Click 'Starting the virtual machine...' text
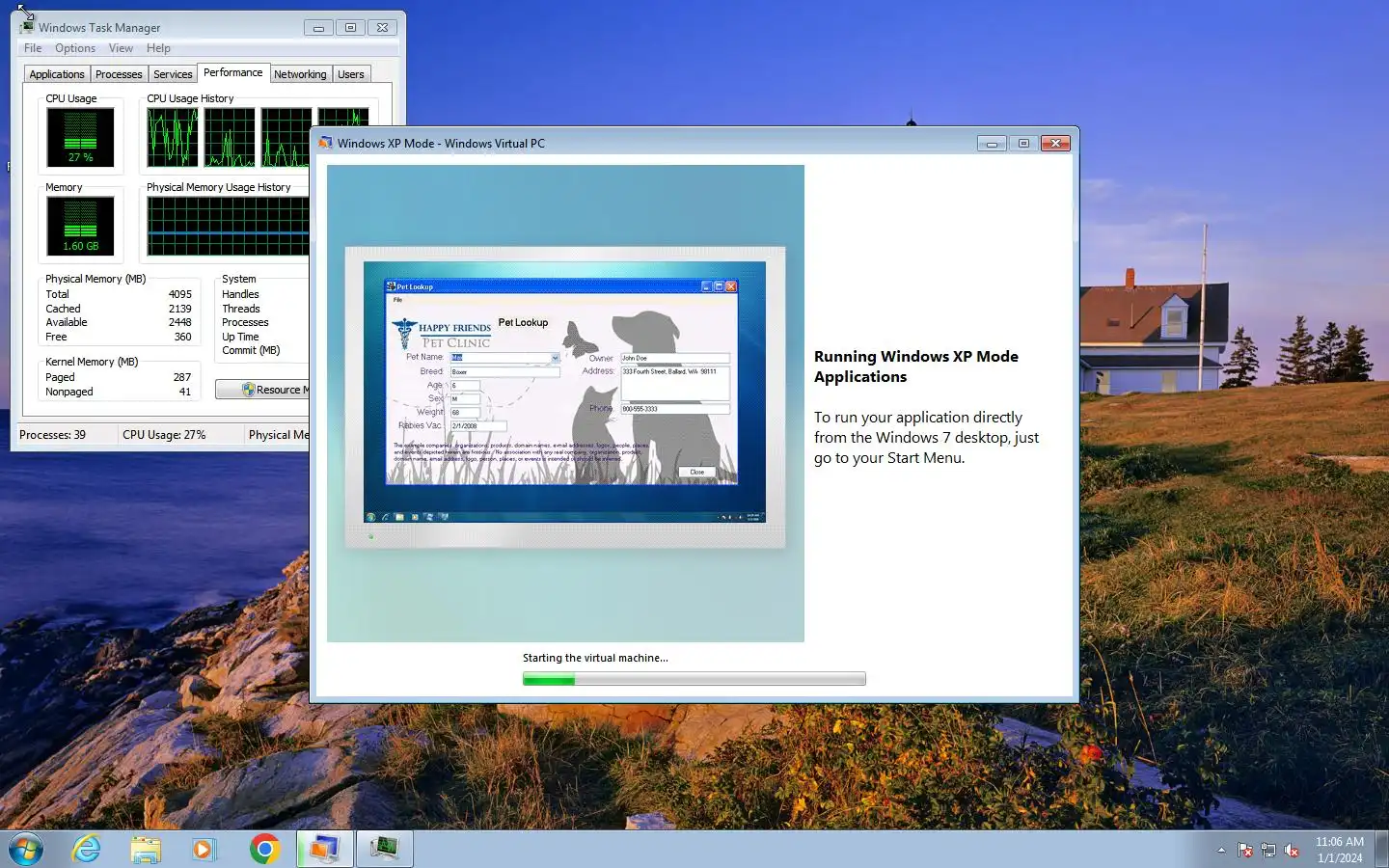Viewport: 1389px width, 868px height. tap(595, 658)
